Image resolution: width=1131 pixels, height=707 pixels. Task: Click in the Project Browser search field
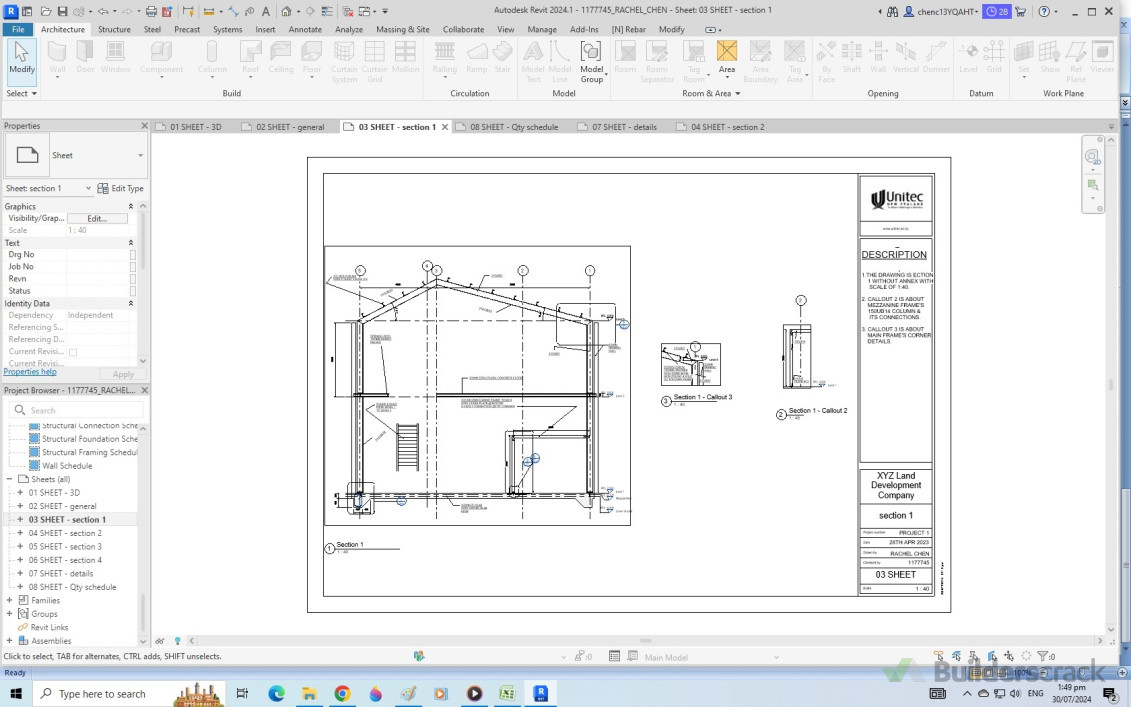click(x=80, y=410)
